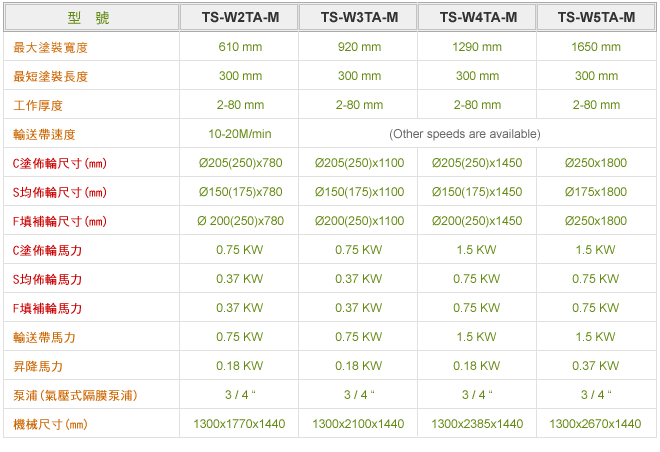Select the 610 mm cell
This screenshot has width=660, height=452.
point(240,47)
